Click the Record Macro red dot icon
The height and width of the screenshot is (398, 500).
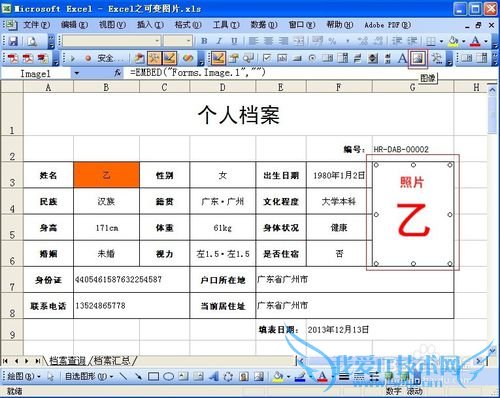(88, 59)
